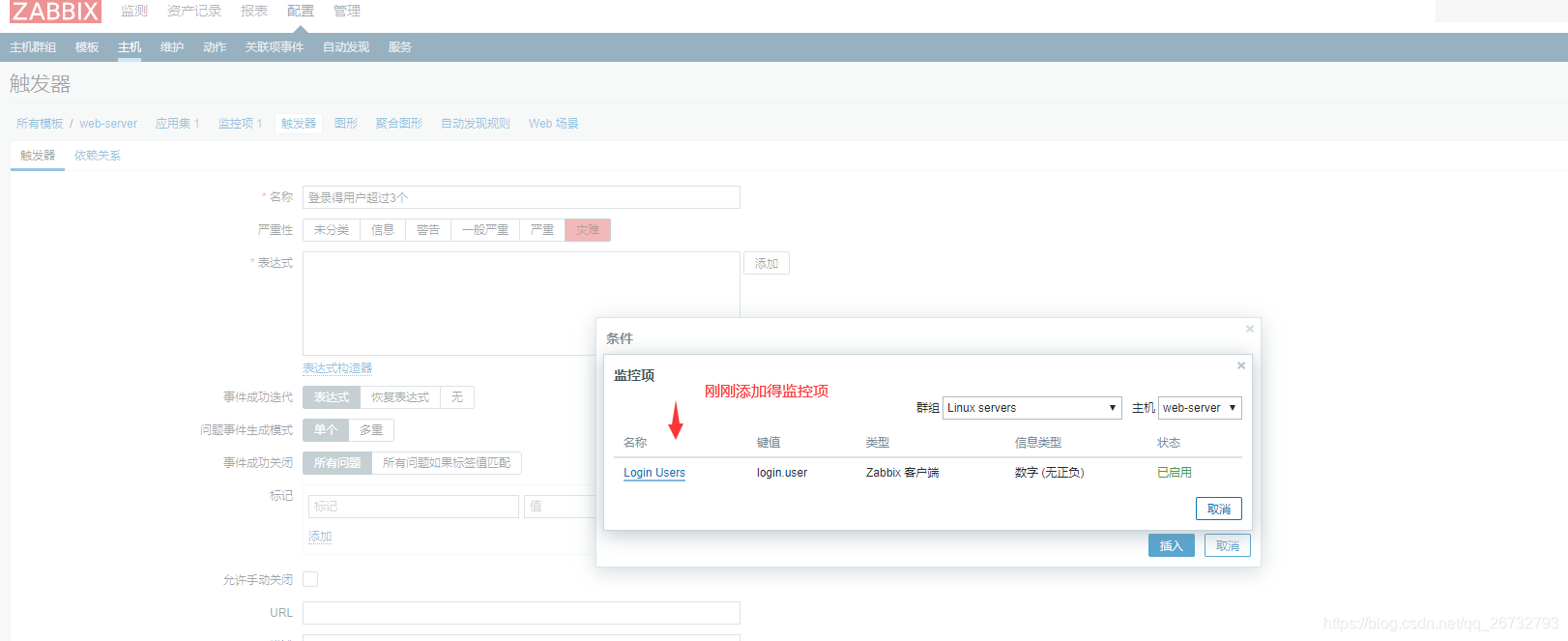
Task: Click 取消 in 监控项 popup
Action: (1219, 510)
